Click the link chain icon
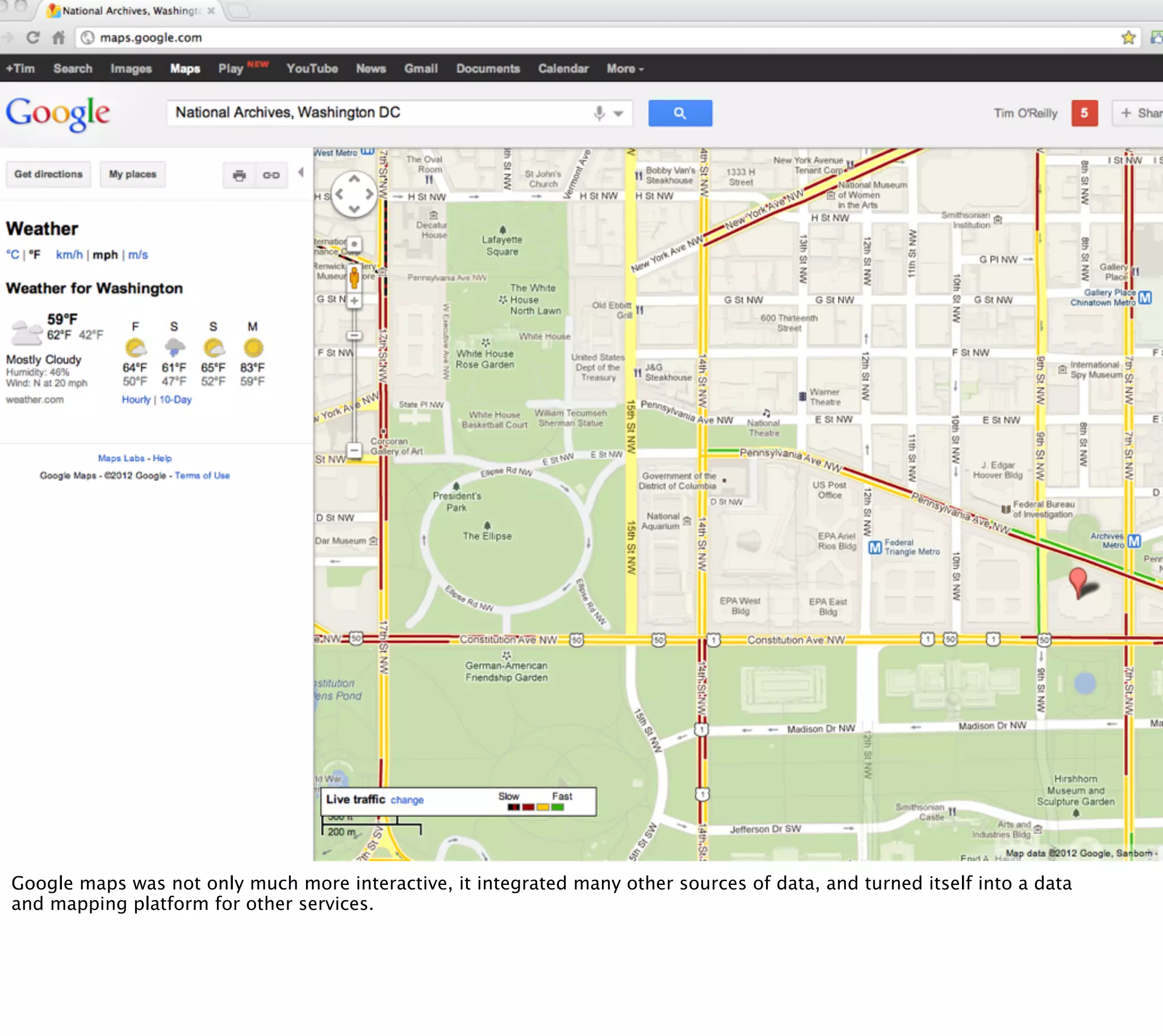 point(271,175)
